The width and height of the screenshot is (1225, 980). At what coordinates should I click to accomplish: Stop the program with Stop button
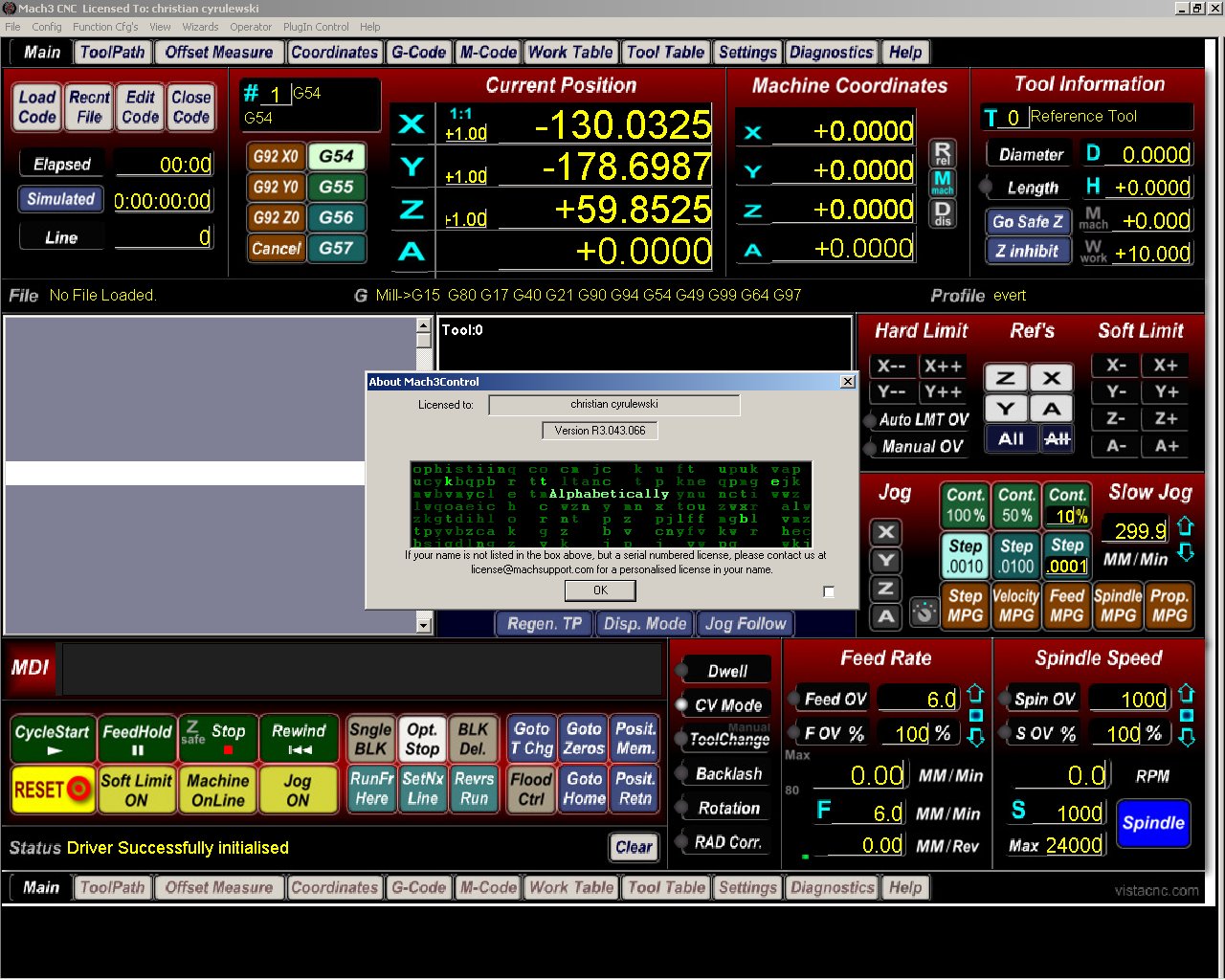click(218, 740)
